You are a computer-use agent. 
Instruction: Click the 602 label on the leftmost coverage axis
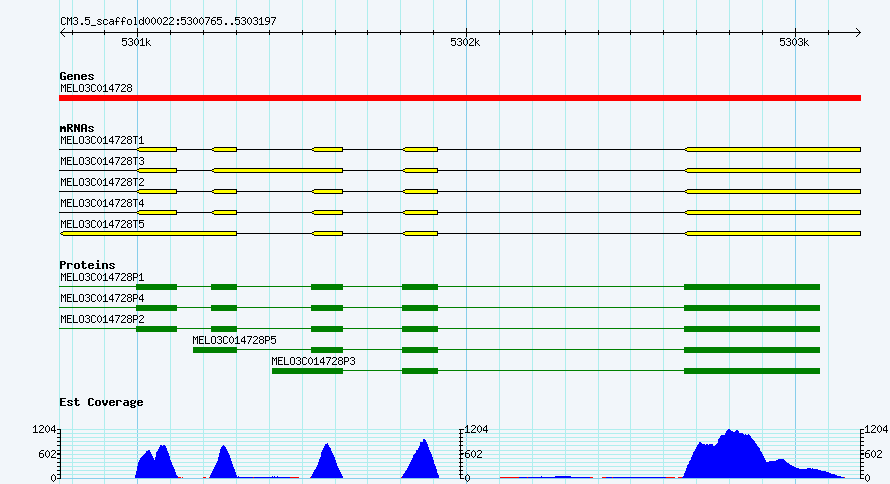point(47,454)
